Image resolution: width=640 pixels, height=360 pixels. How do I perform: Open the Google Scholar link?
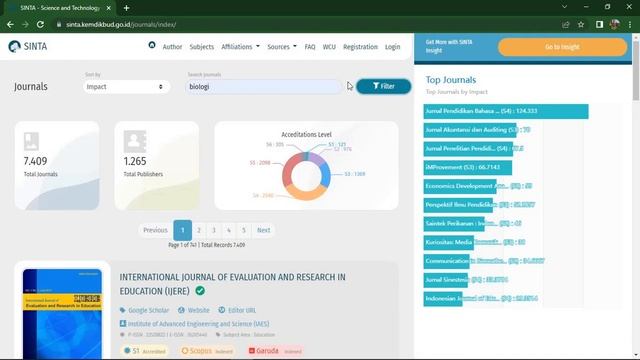point(144,310)
